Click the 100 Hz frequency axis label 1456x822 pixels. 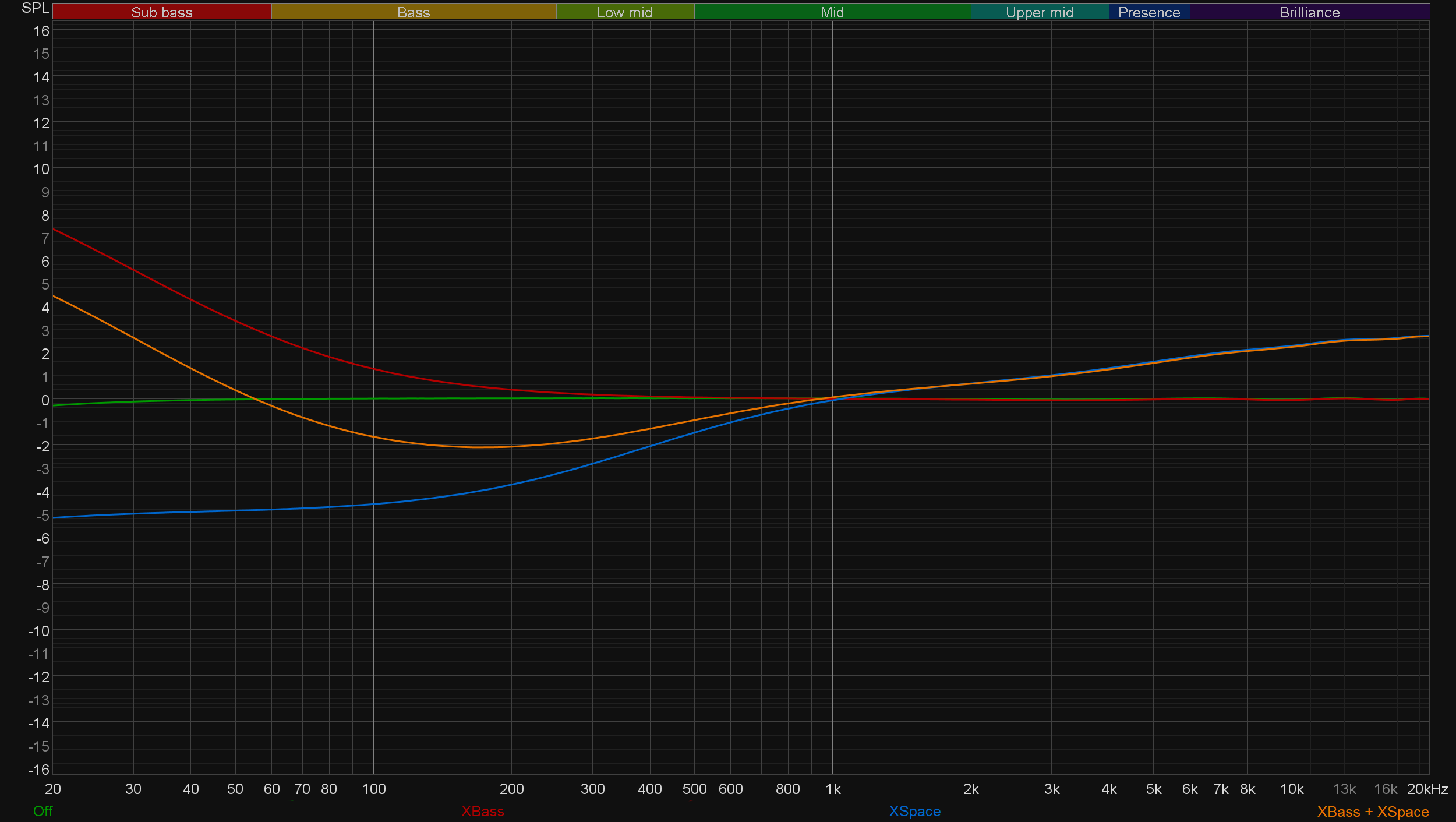click(373, 789)
